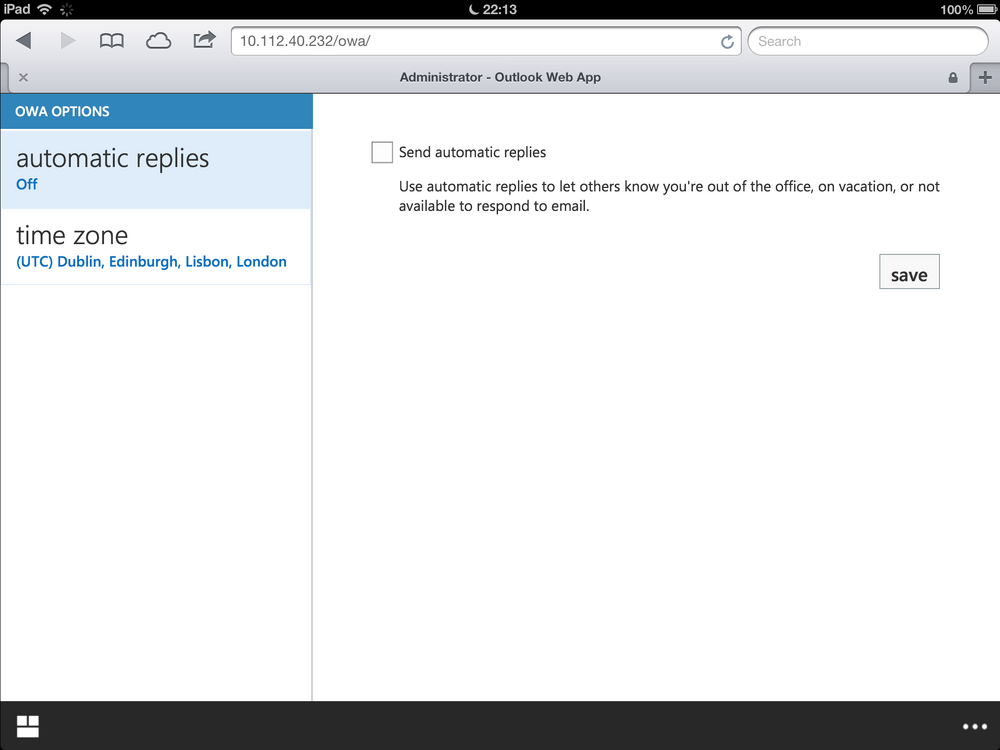This screenshot has width=1000, height=750.
Task: Click the (UTC) Dublin, Edinburgh, Lisbon, London link
Action: click(x=151, y=262)
